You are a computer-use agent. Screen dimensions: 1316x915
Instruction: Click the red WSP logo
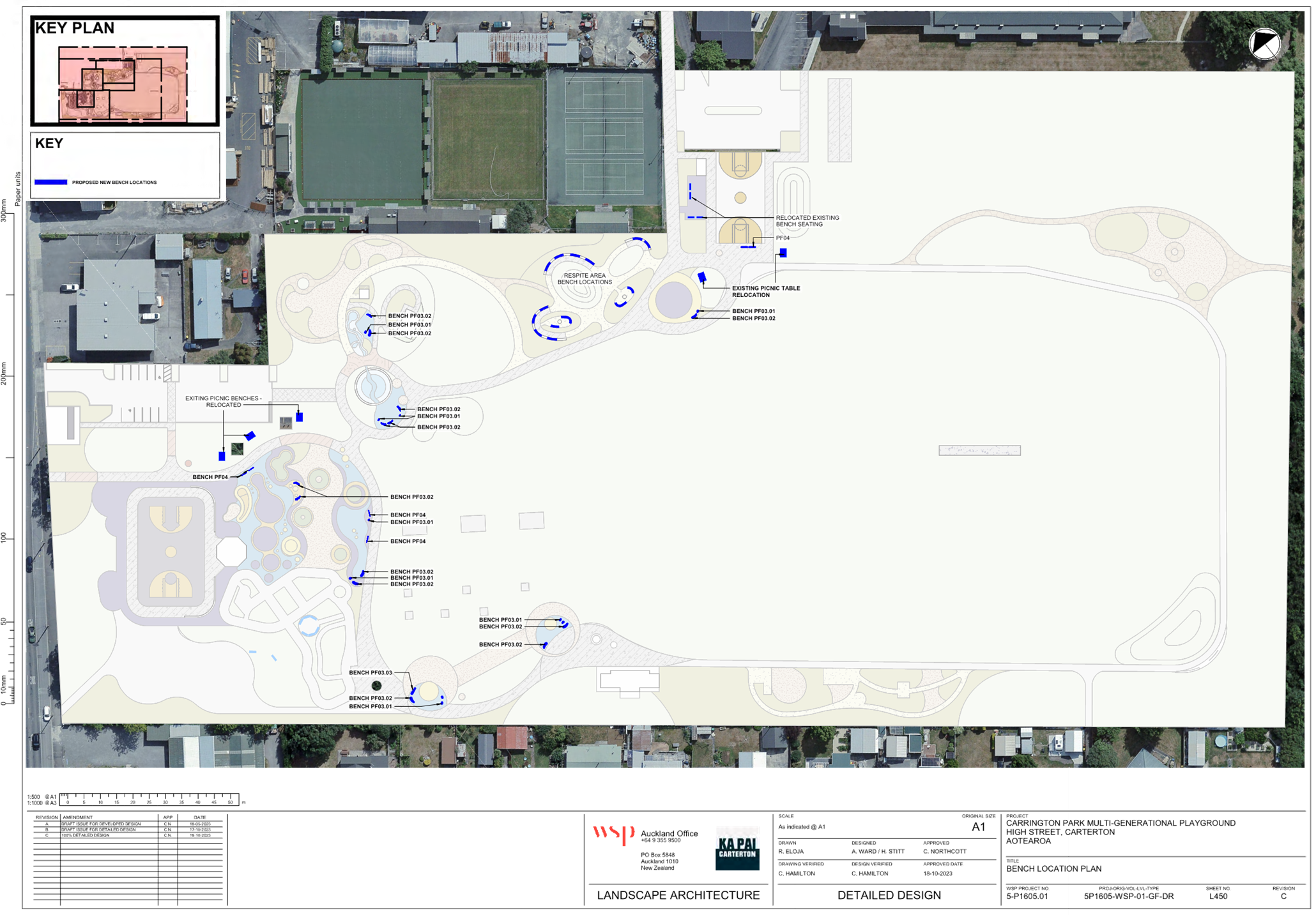[612, 833]
